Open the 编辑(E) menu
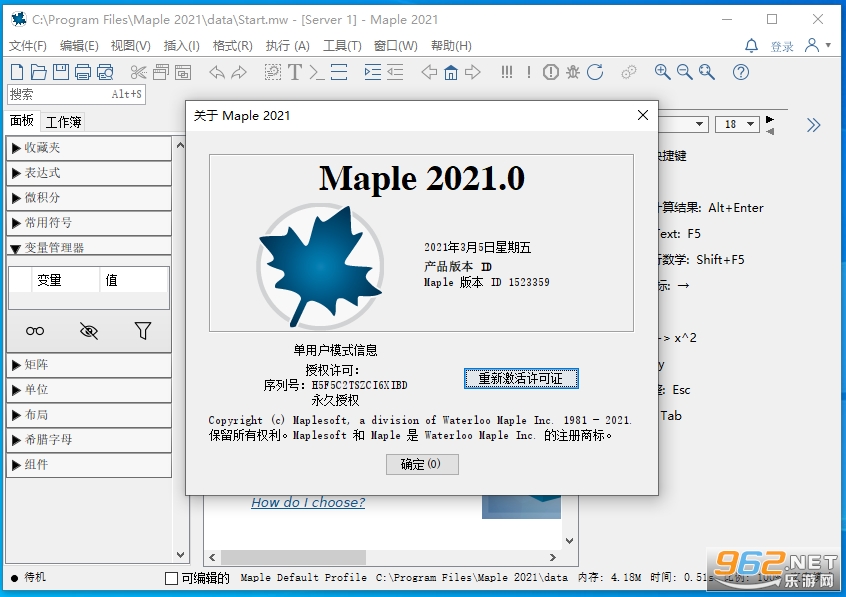 point(79,46)
